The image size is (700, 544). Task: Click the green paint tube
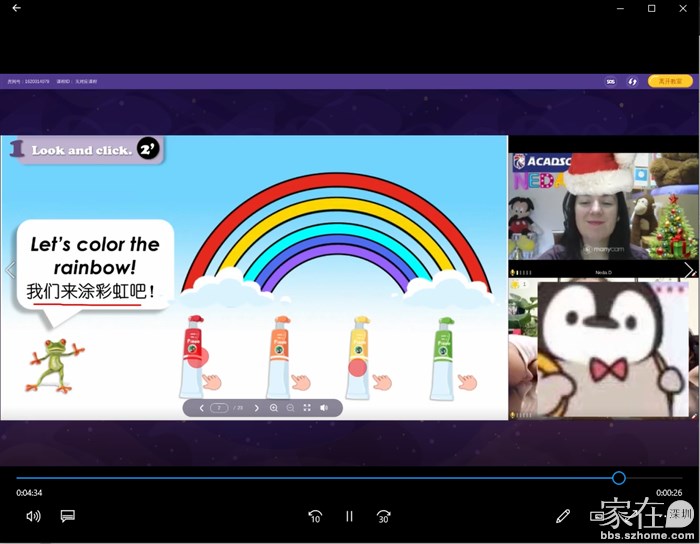[445, 355]
